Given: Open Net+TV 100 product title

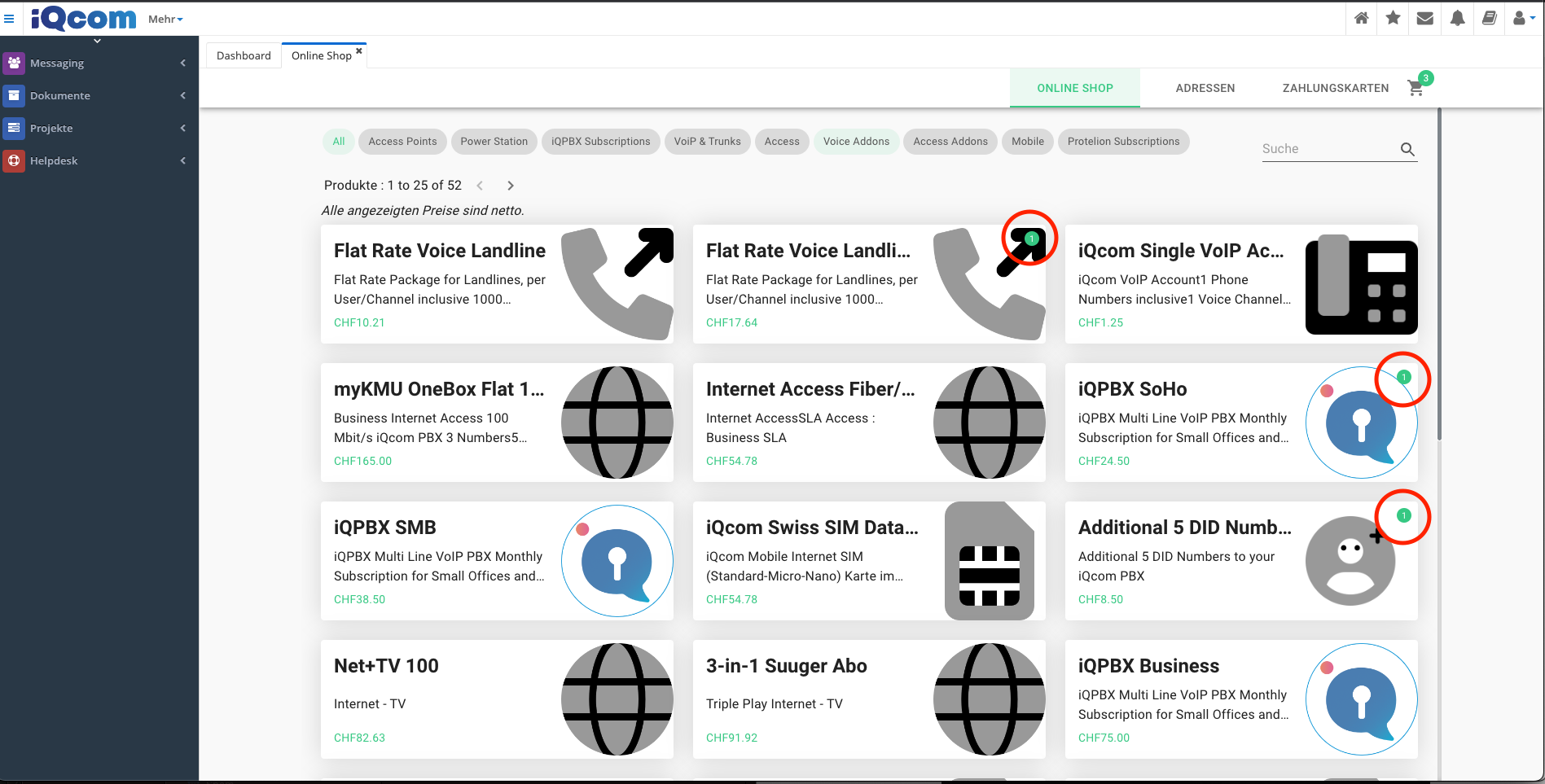Looking at the screenshot, I should coord(386,666).
